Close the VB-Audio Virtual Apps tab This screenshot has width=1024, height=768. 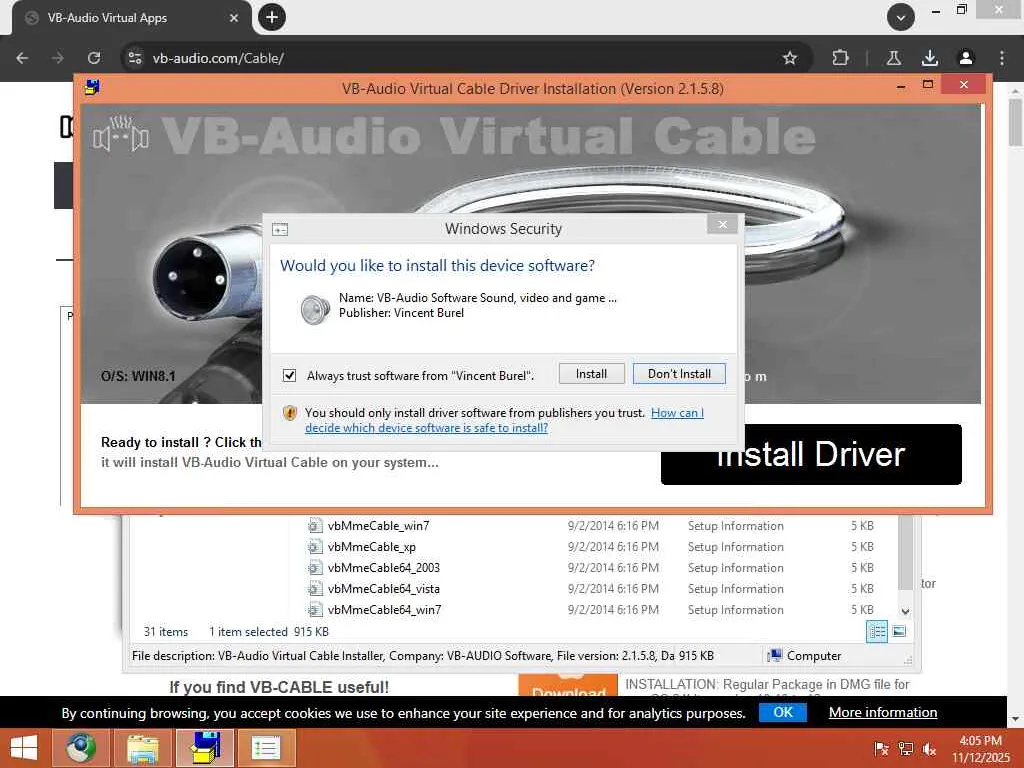tap(234, 18)
